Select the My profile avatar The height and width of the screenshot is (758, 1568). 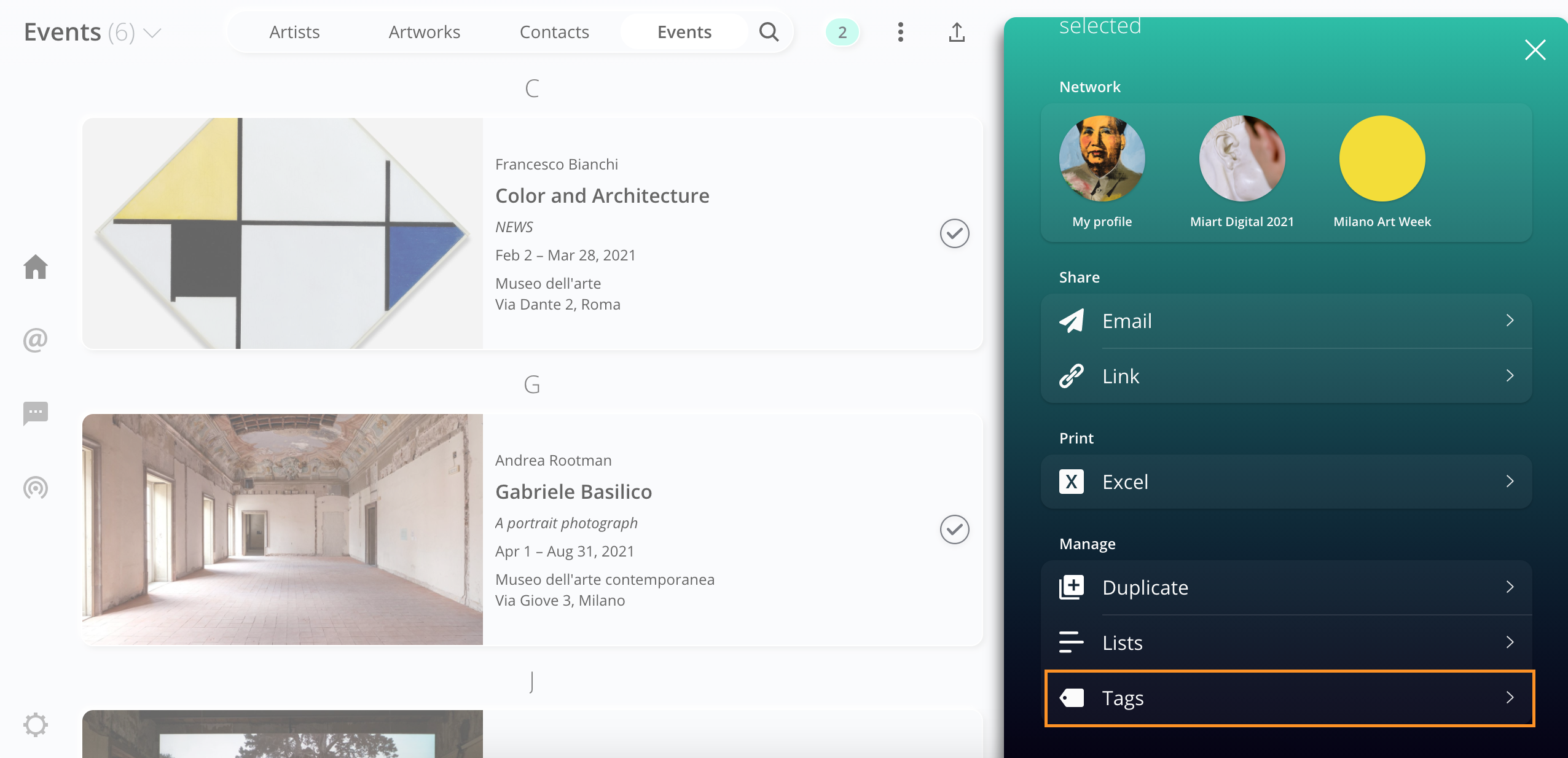click(1102, 158)
